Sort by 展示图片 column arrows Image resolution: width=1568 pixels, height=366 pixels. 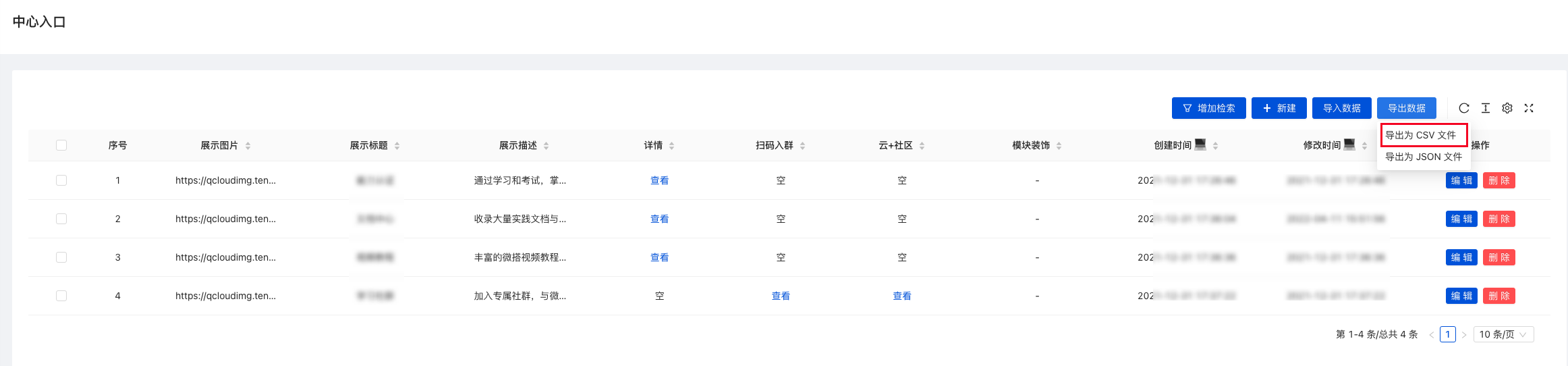click(248, 146)
